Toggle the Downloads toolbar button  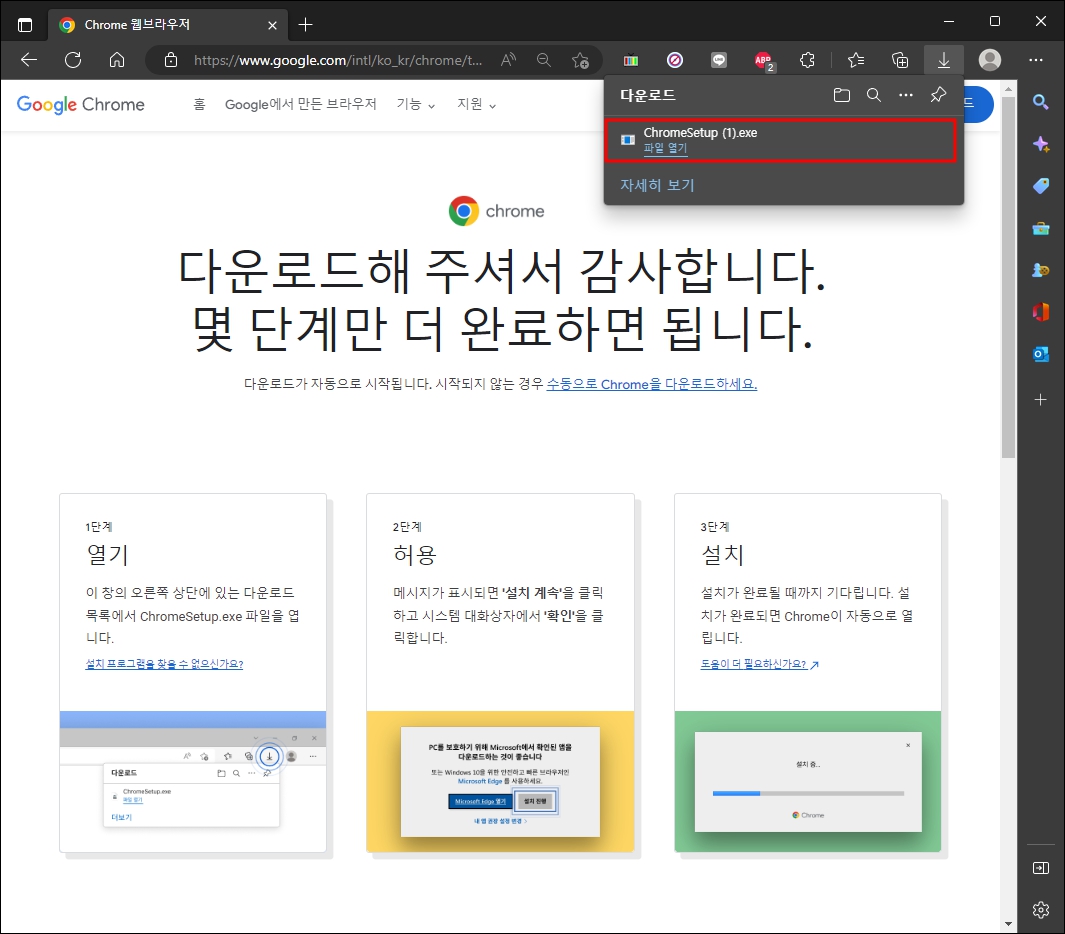[x=943, y=60]
